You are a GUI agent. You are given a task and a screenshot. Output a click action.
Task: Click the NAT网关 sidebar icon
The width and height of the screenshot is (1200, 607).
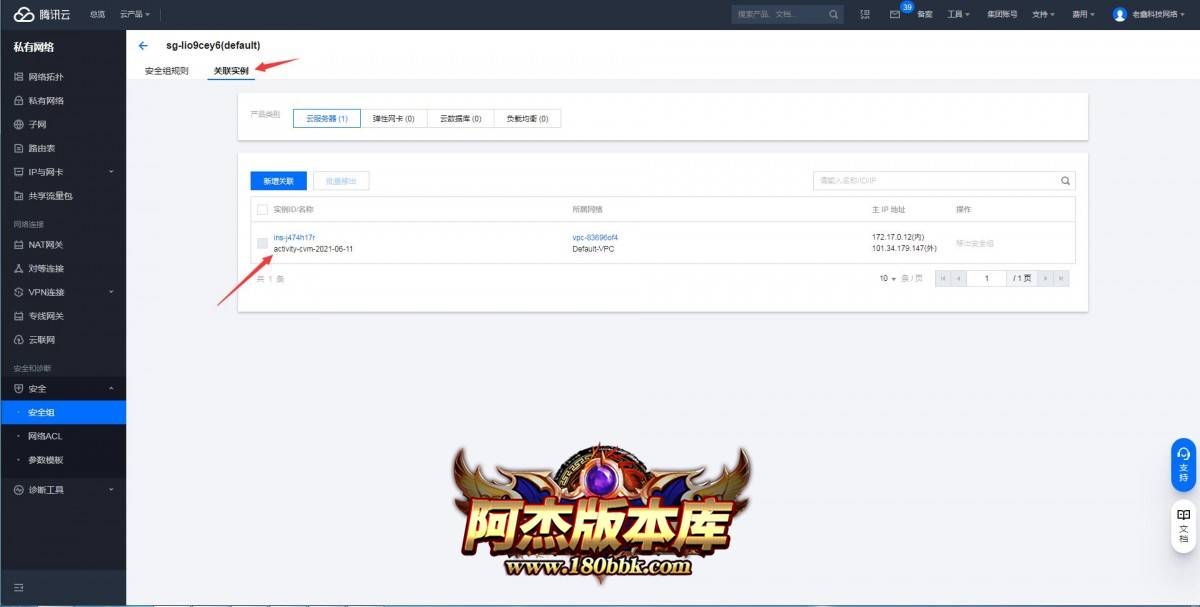[x=18, y=245]
